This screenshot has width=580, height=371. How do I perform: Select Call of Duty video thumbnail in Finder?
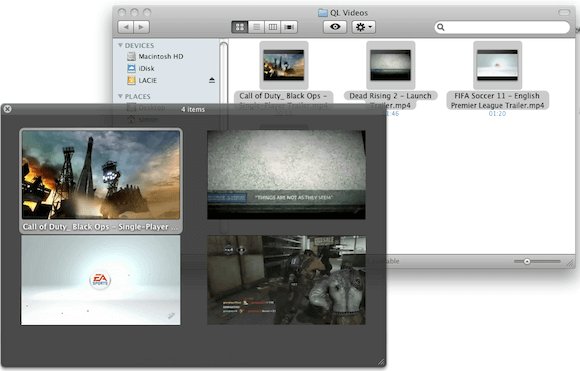pos(284,65)
